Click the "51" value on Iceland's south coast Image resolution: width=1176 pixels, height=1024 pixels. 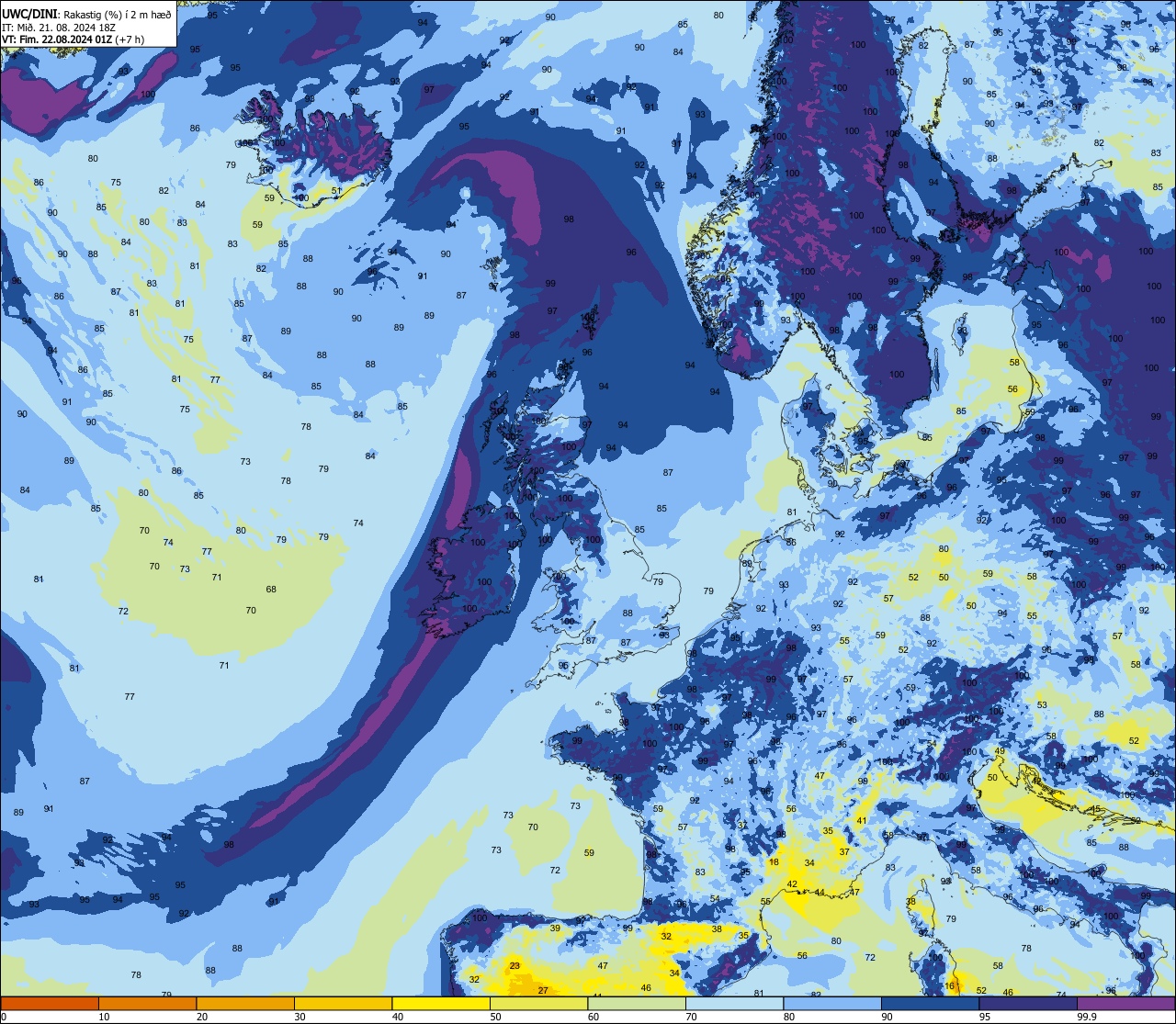click(336, 191)
